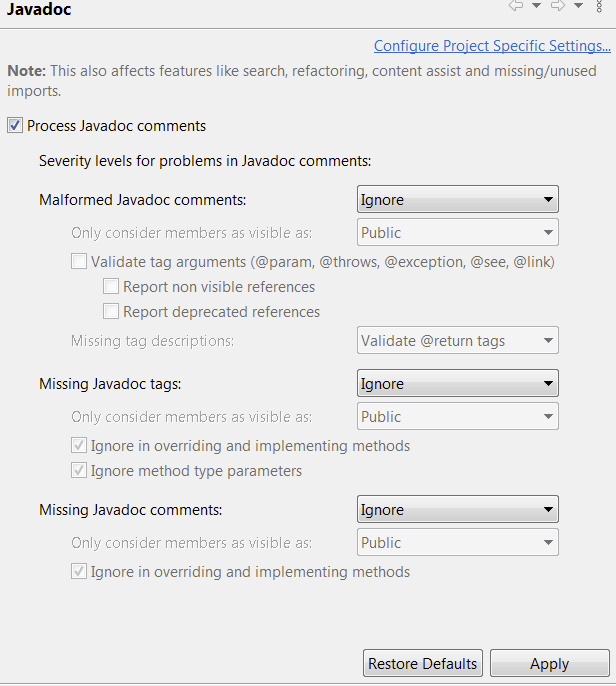
Task: Open the forward history dropdown arrow
Action: (578, 5)
